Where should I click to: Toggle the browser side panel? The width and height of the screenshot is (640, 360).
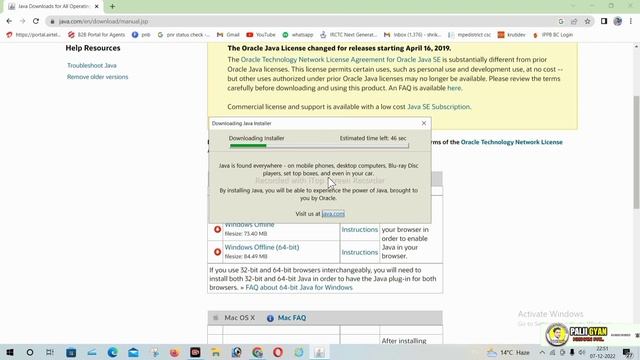click(x=604, y=21)
